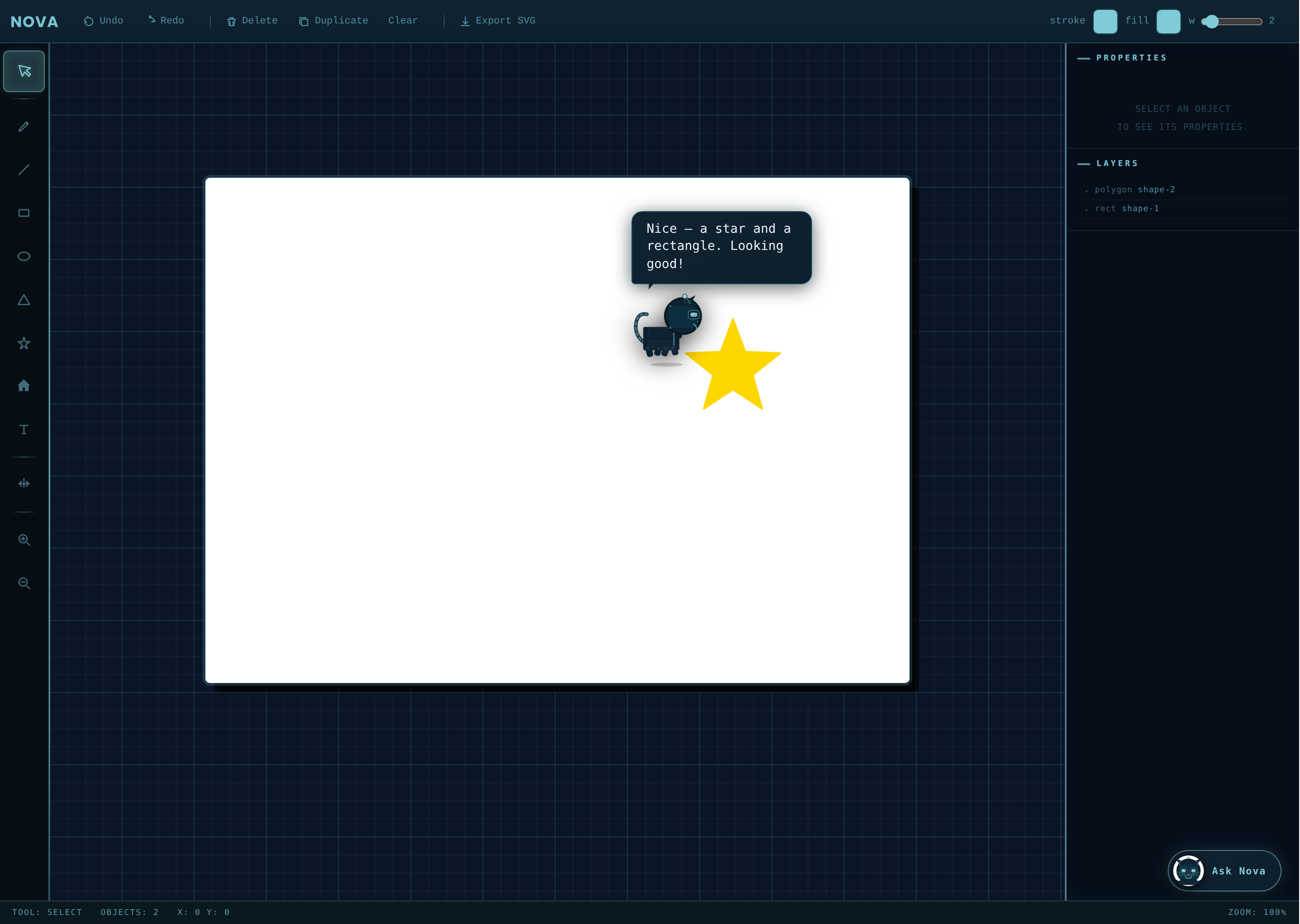Image resolution: width=1300 pixels, height=924 pixels.
Task: Click the OBJECTS: 2 status text
Action: (x=130, y=912)
